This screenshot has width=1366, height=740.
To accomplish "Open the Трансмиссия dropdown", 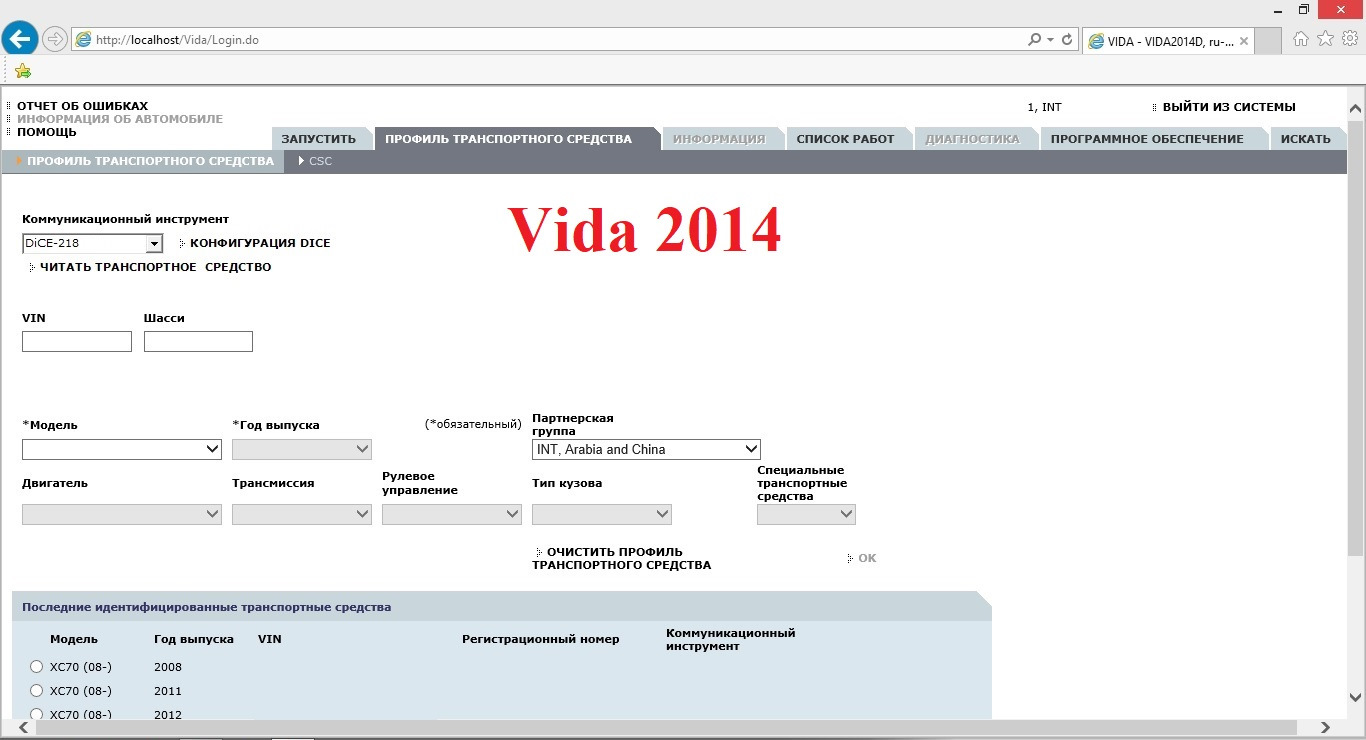I will (x=302, y=514).
